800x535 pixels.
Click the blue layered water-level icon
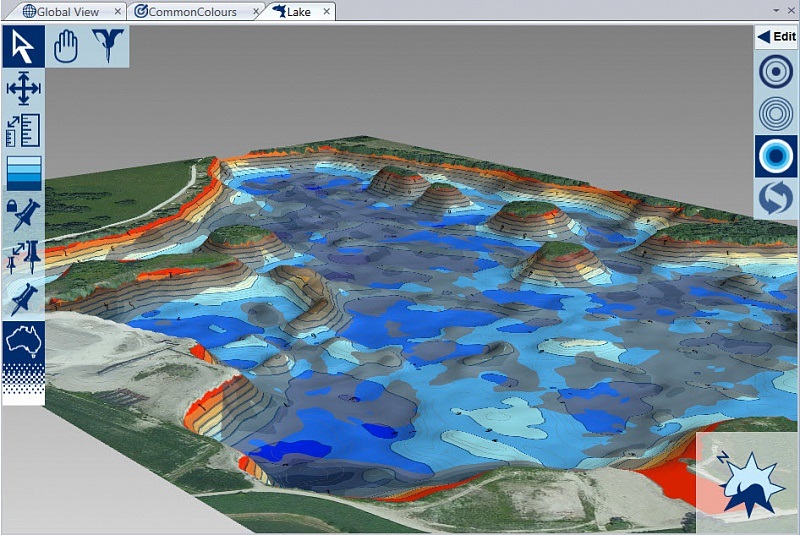click(23, 173)
